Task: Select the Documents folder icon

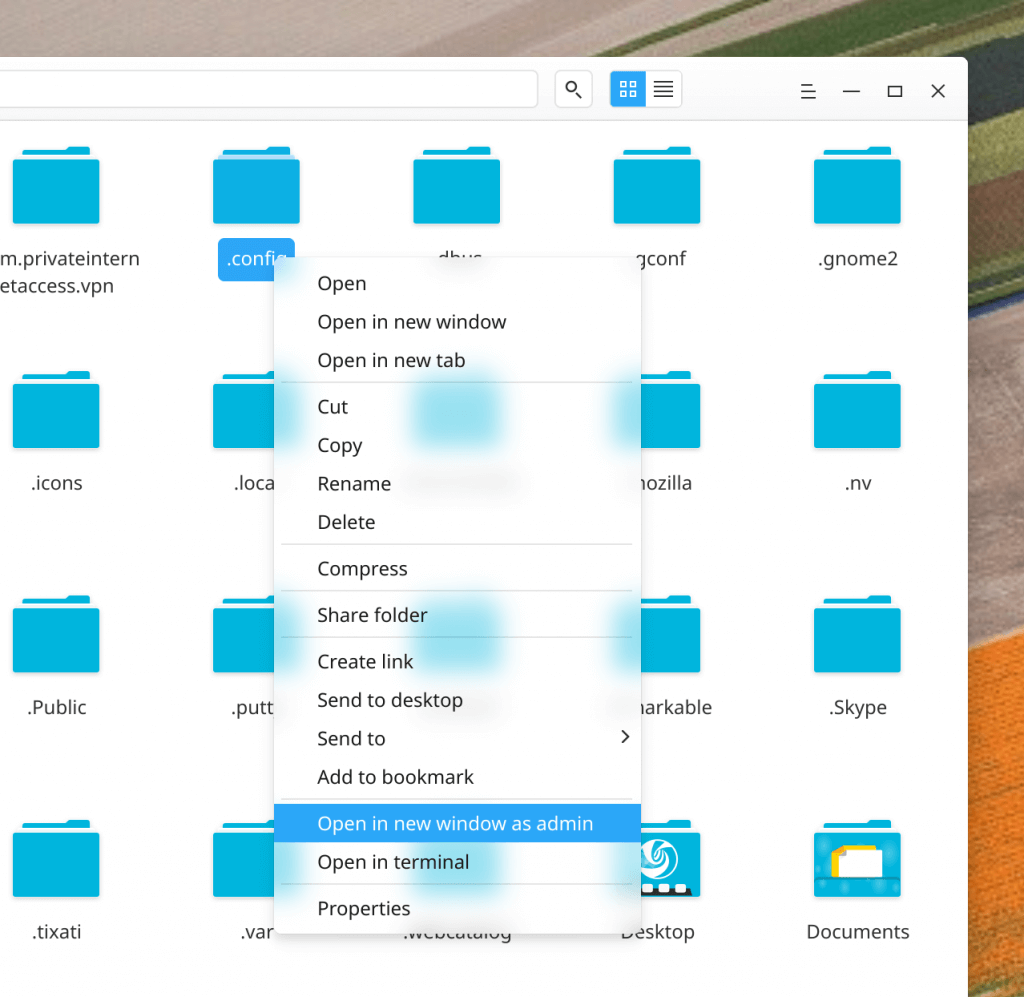Action: [x=857, y=860]
